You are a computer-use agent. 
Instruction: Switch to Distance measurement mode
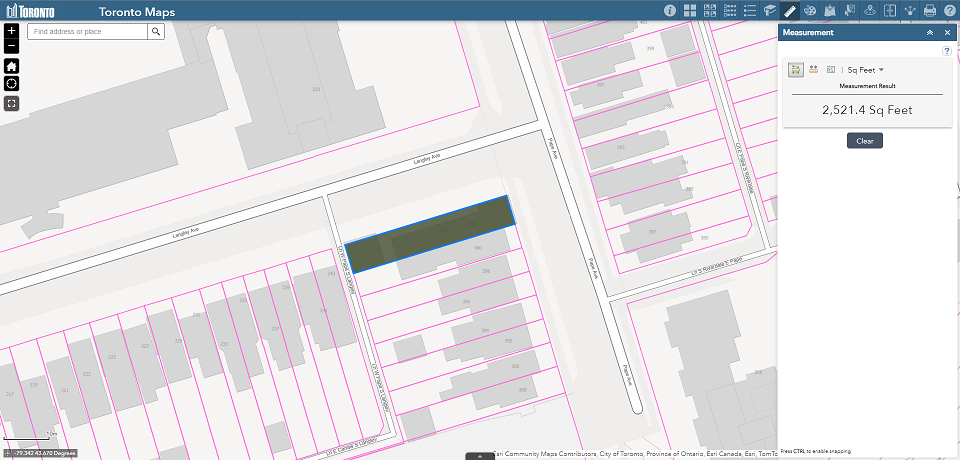[813, 70]
